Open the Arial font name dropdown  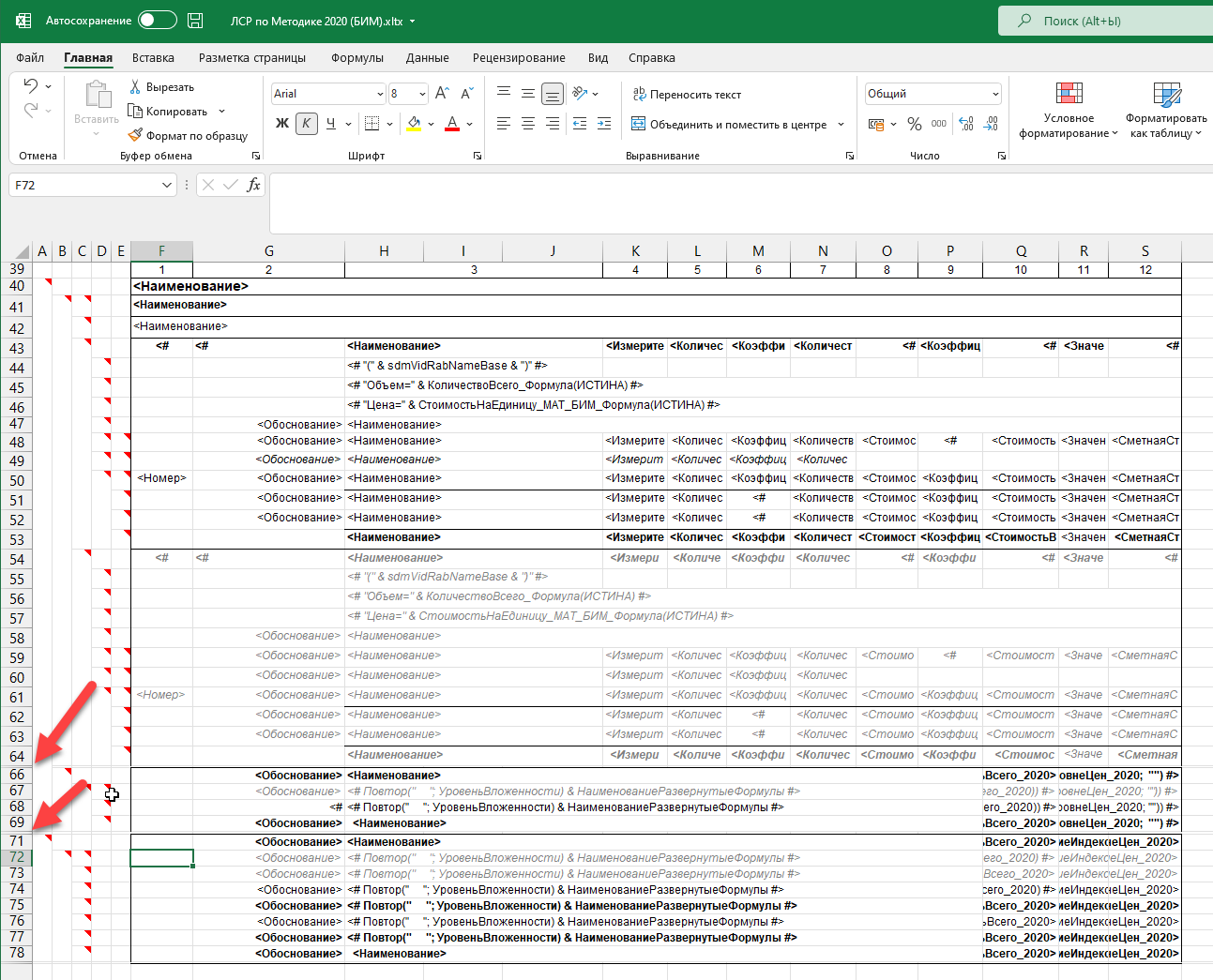[380, 94]
